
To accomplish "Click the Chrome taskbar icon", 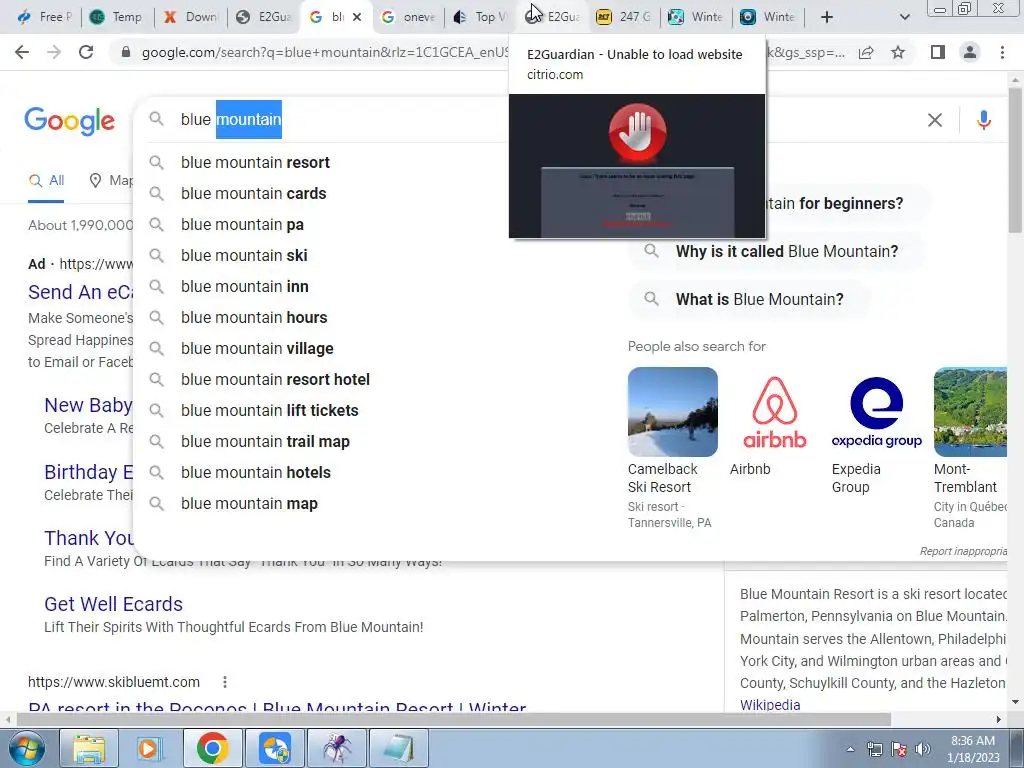I will pos(212,748).
